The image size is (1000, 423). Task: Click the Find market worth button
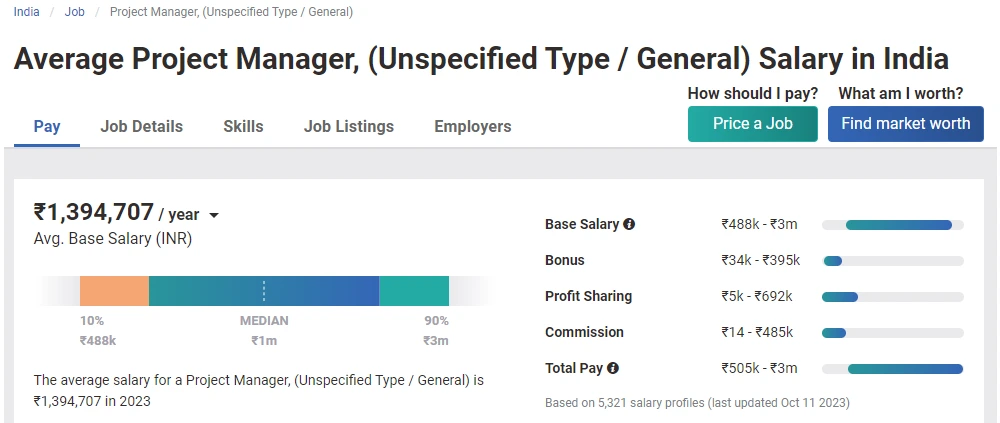(906, 124)
